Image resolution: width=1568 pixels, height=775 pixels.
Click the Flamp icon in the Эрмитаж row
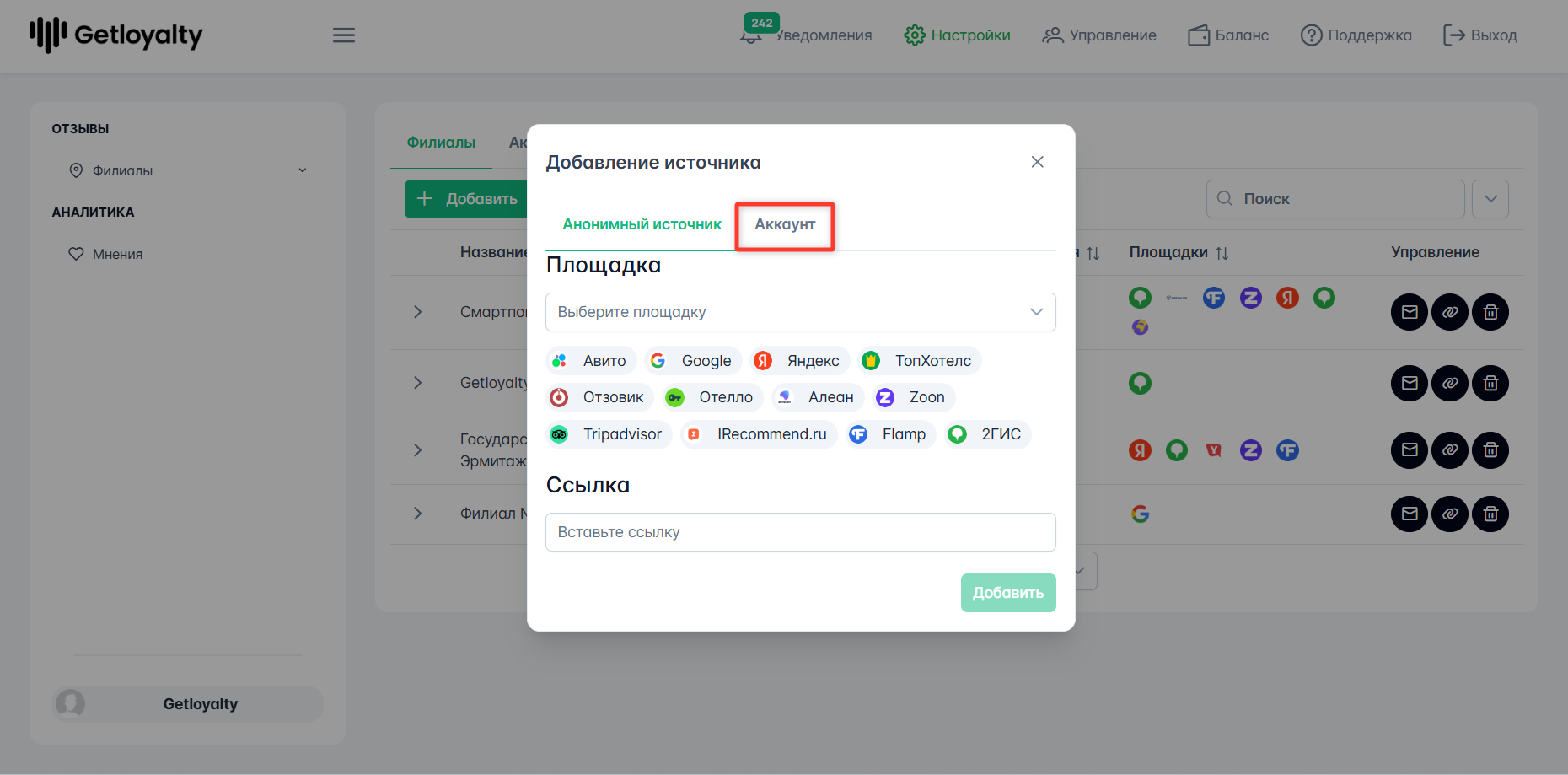1287,450
